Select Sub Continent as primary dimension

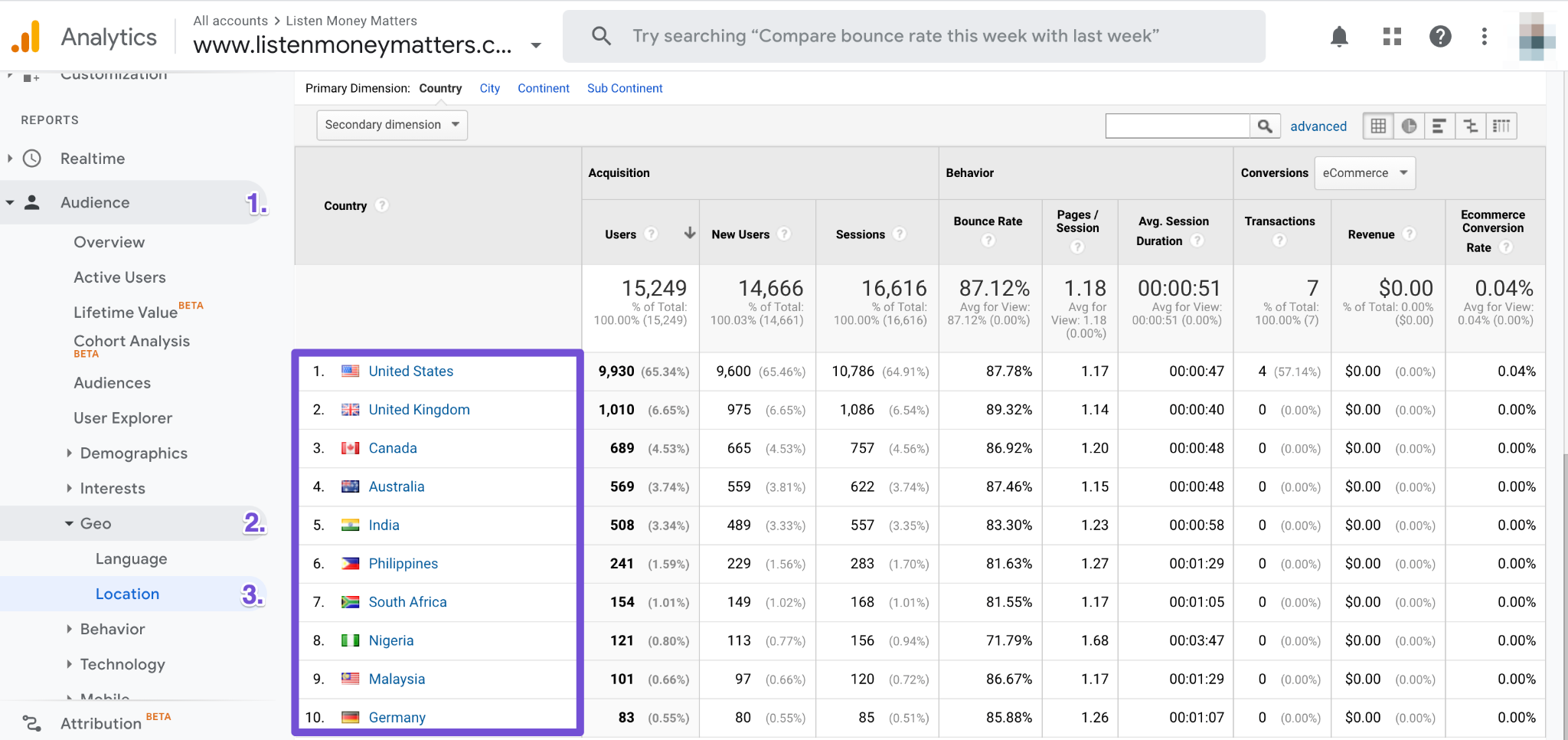pyautogui.click(x=625, y=88)
